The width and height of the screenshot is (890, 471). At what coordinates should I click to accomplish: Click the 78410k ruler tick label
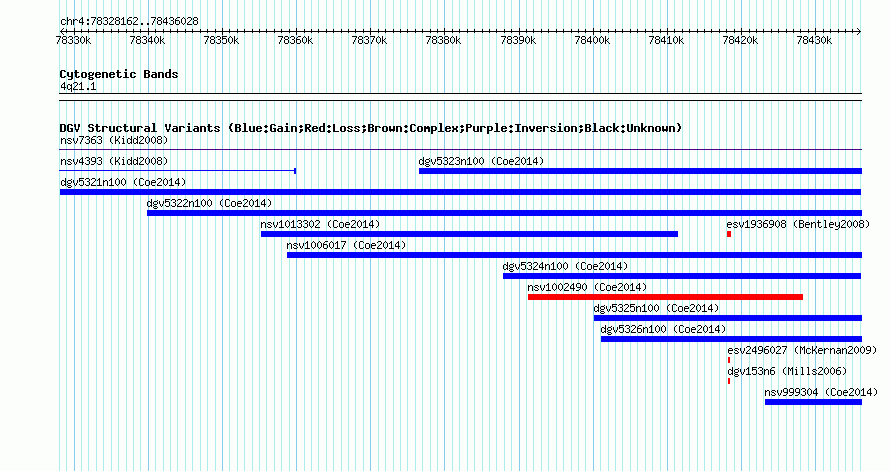click(666, 40)
